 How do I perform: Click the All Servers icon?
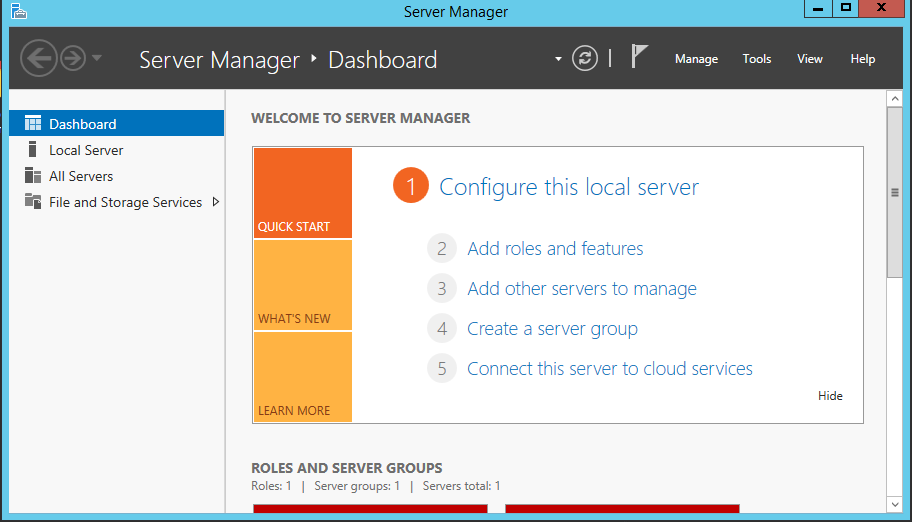pos(33,175)
